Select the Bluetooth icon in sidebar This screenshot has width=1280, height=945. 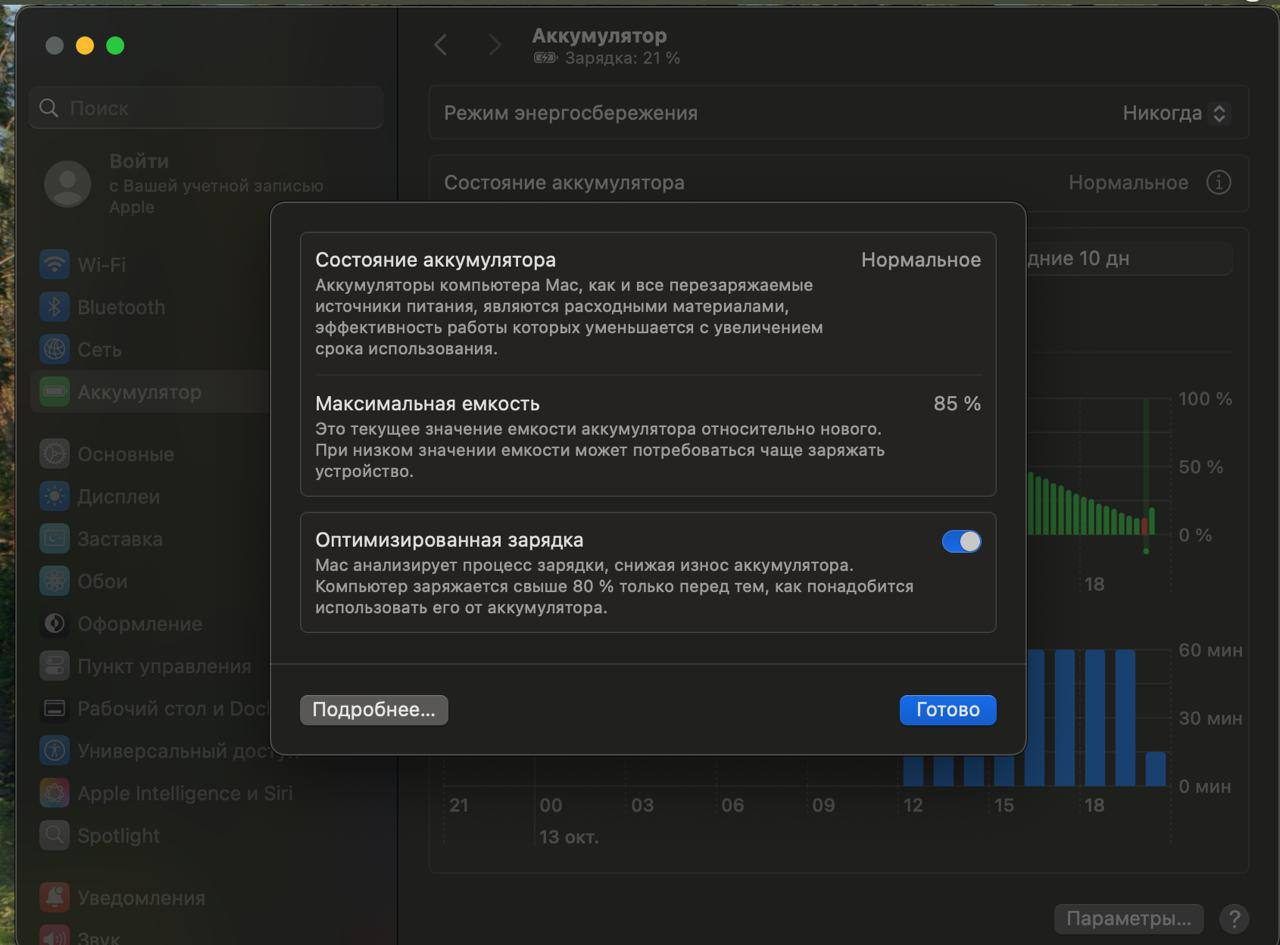pyautogui.click(x=54, y=307)
